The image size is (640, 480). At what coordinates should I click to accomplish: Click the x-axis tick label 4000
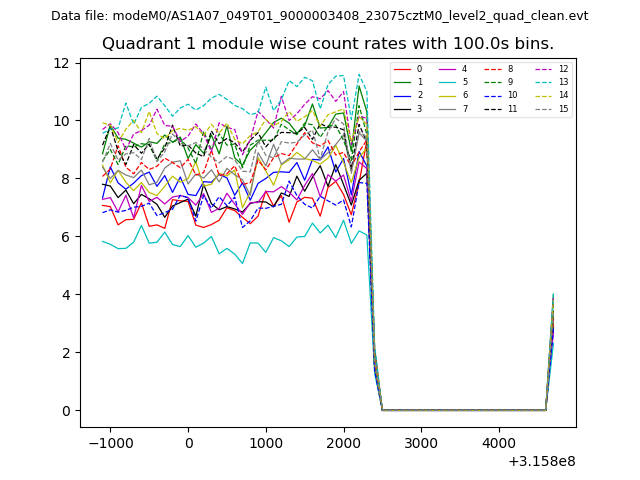499,443
